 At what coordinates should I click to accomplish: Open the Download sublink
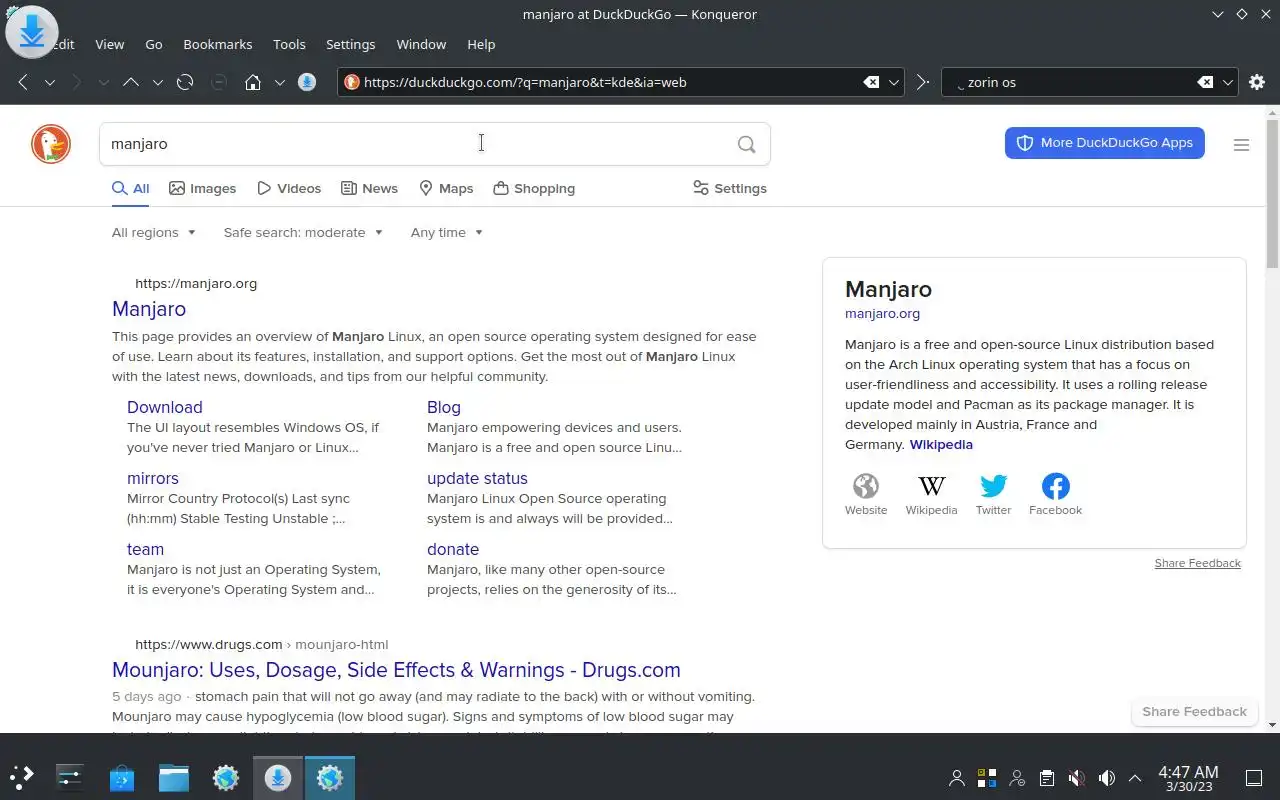click(x=165, y=407)
